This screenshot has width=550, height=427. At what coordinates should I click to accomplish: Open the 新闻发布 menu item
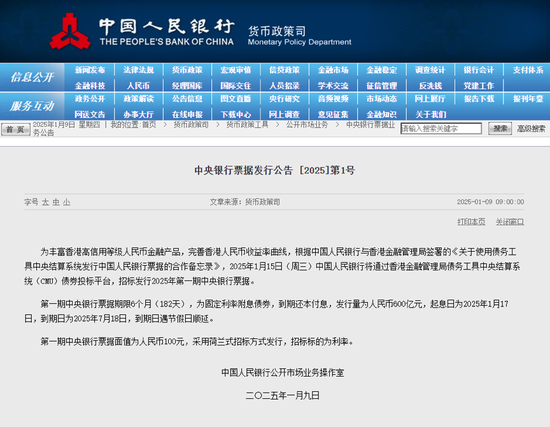[90, 70]
